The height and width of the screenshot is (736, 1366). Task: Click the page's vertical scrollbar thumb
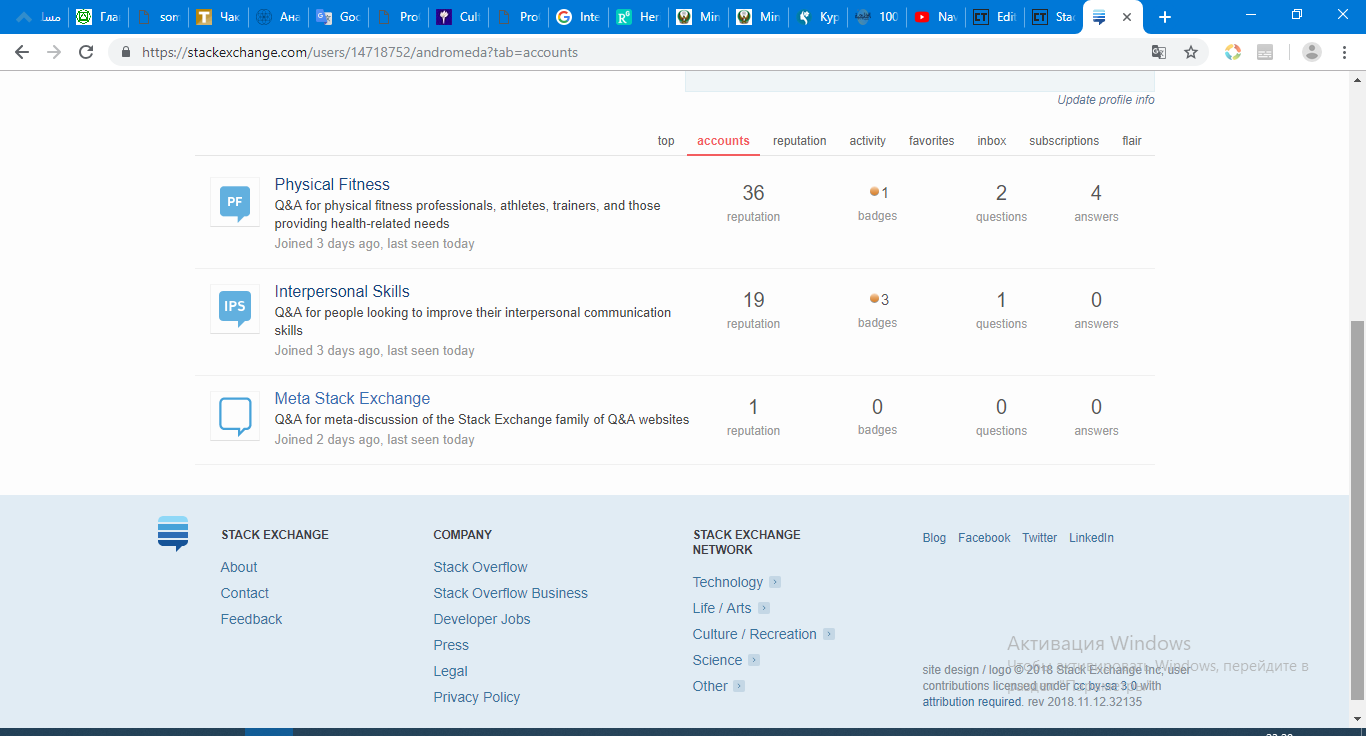tap(1357, 509)
